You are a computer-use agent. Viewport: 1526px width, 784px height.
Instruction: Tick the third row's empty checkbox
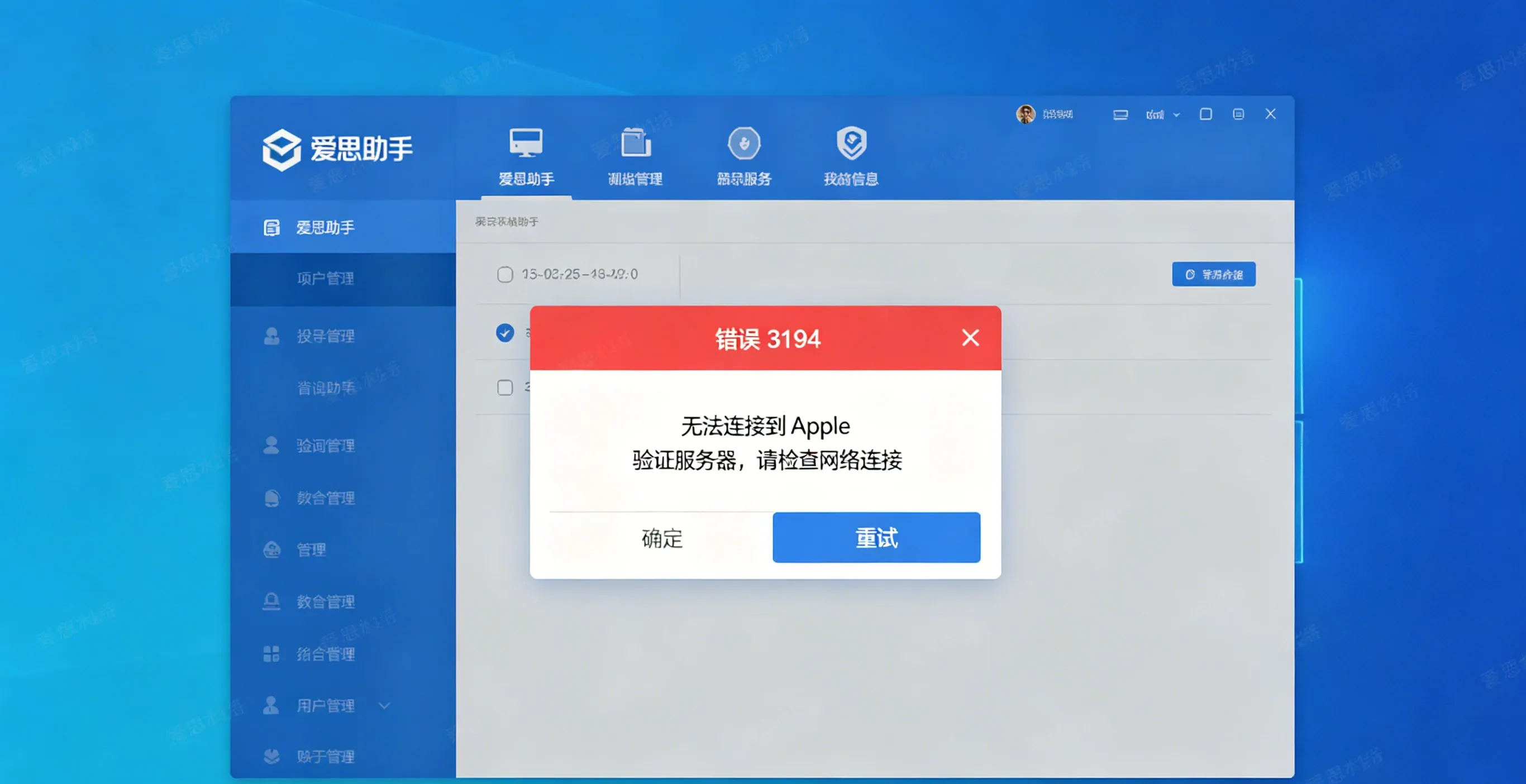505,388
